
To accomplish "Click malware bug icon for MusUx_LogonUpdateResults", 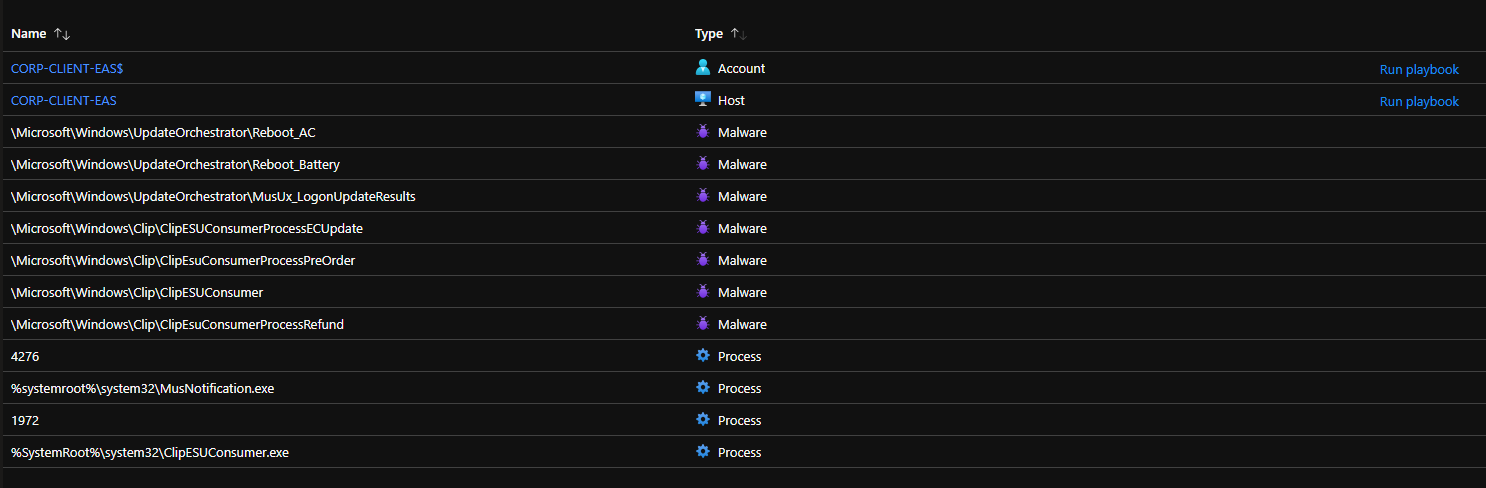I will point(703,196).
